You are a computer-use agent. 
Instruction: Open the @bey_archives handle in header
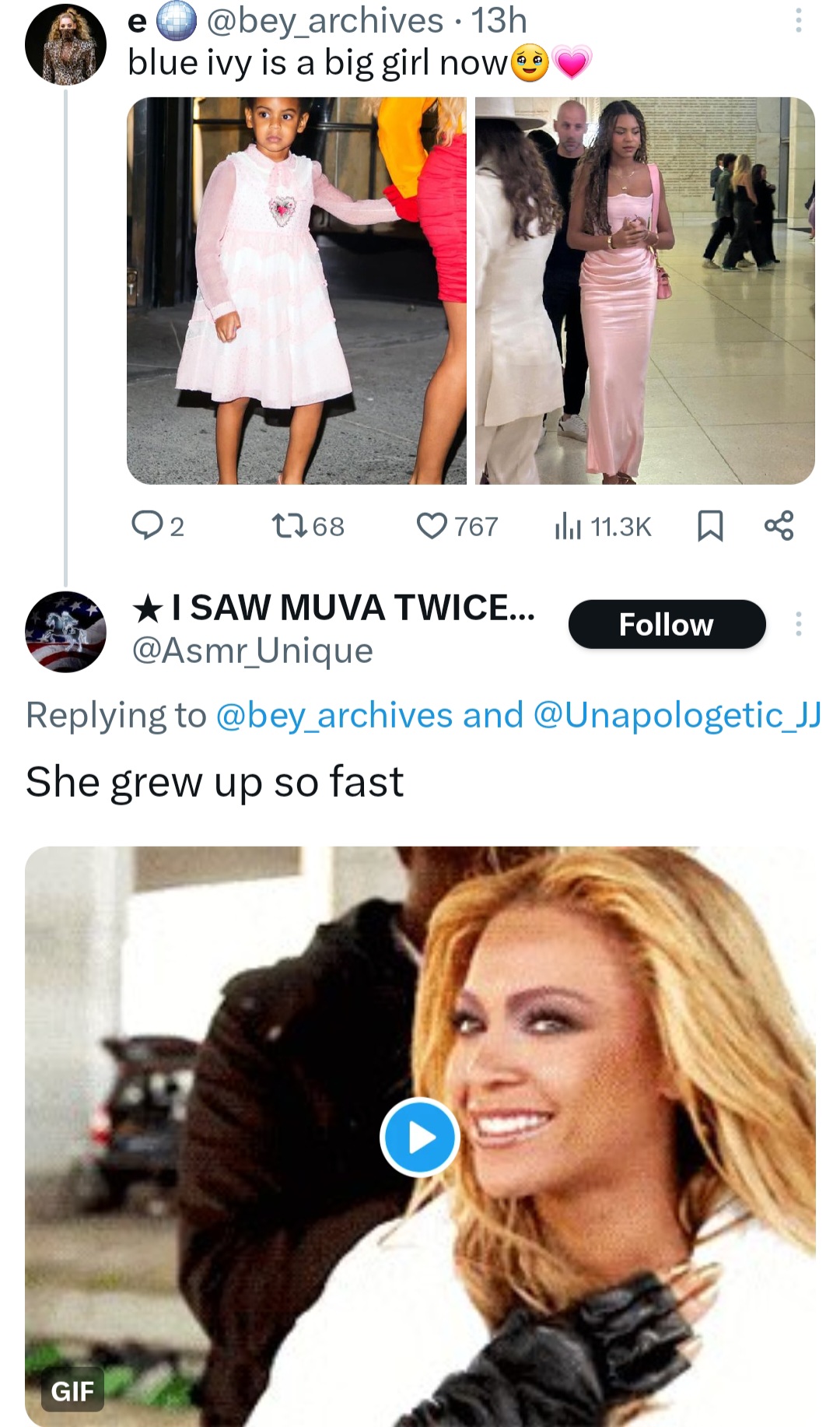click(324, 20)
